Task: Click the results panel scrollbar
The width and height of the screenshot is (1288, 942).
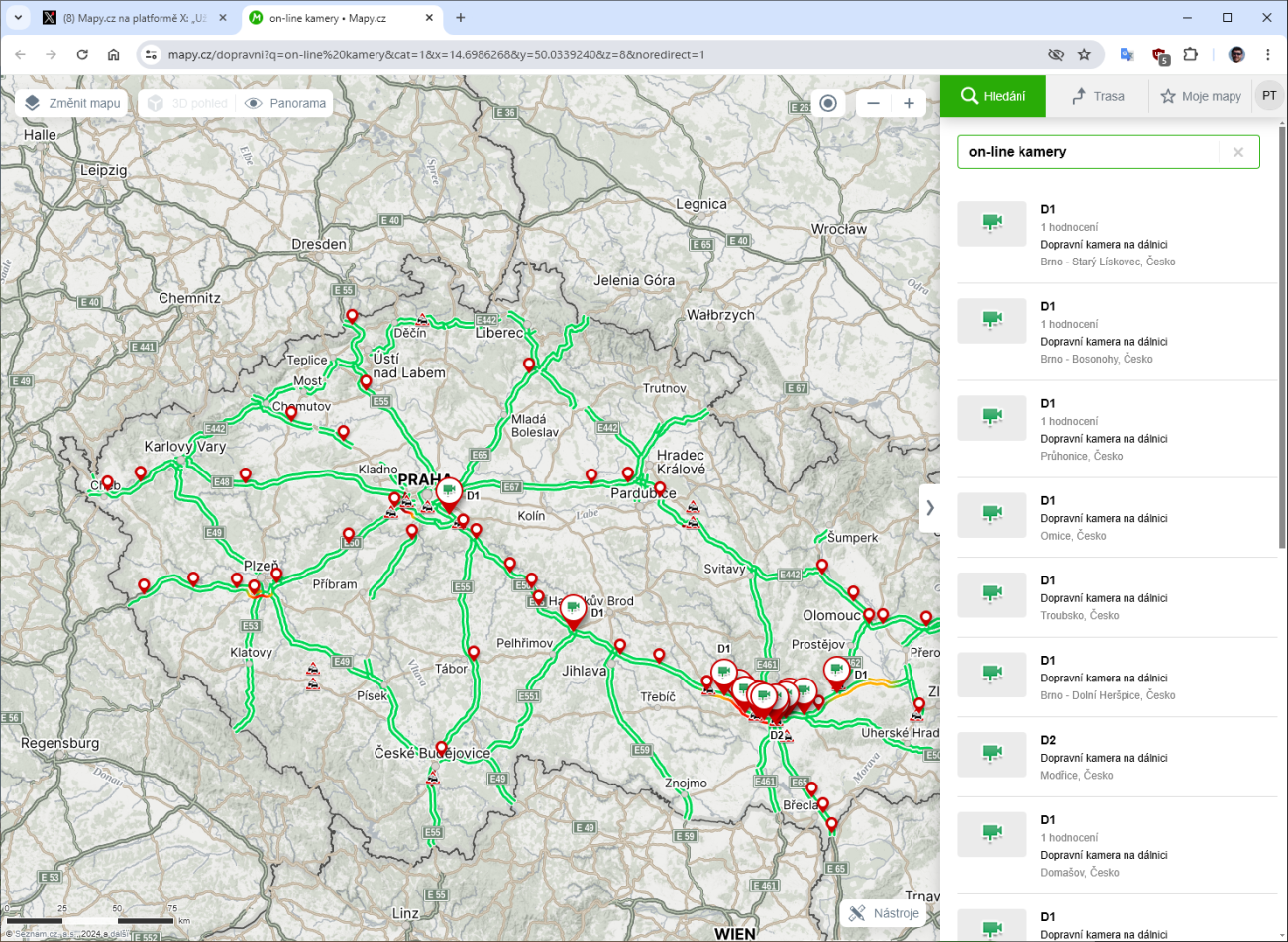Action: click(x=1282, y=337)
